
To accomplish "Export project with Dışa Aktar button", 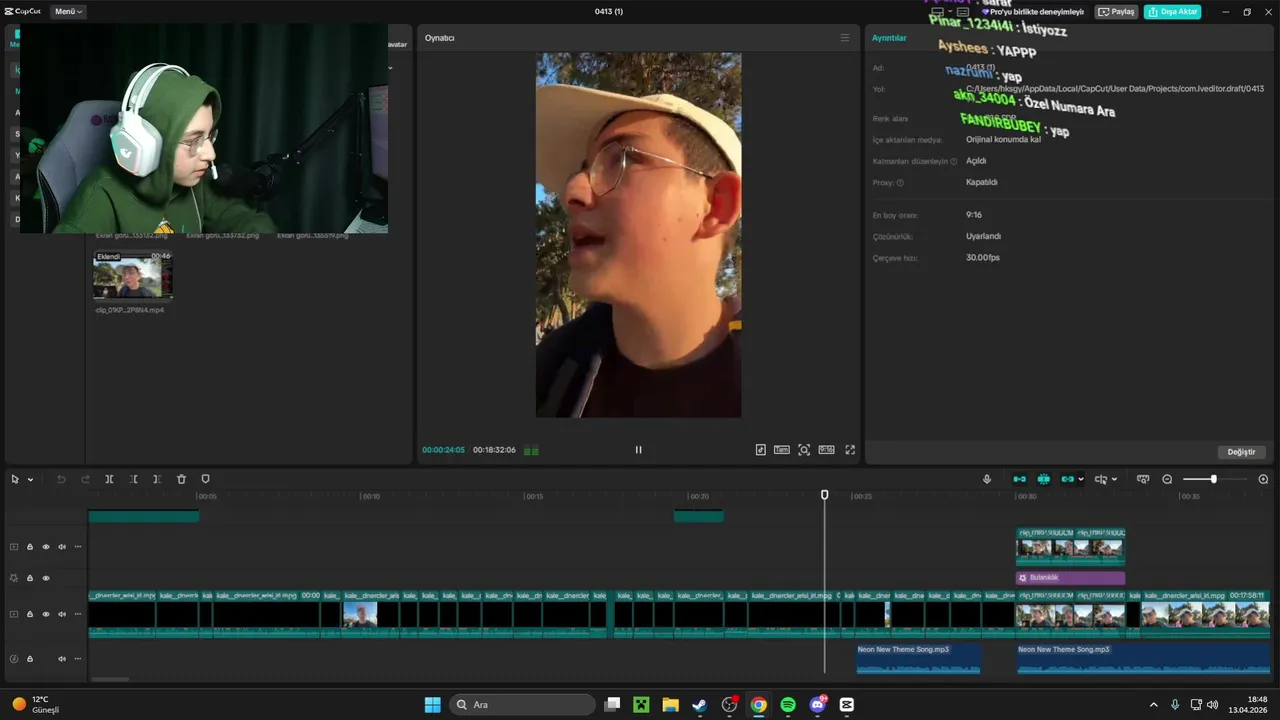I will pos(1172,12).
